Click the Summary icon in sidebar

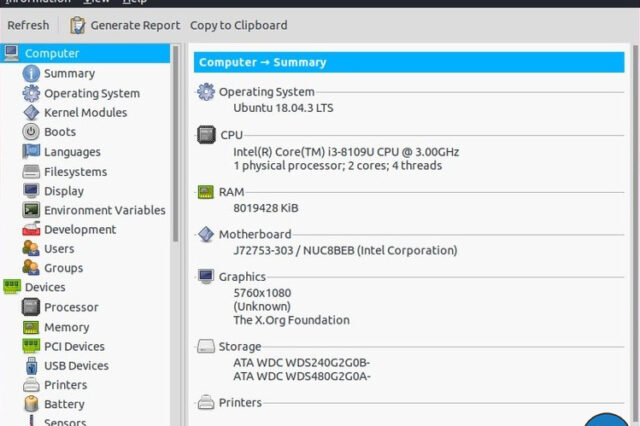click(x=31, y=73)
